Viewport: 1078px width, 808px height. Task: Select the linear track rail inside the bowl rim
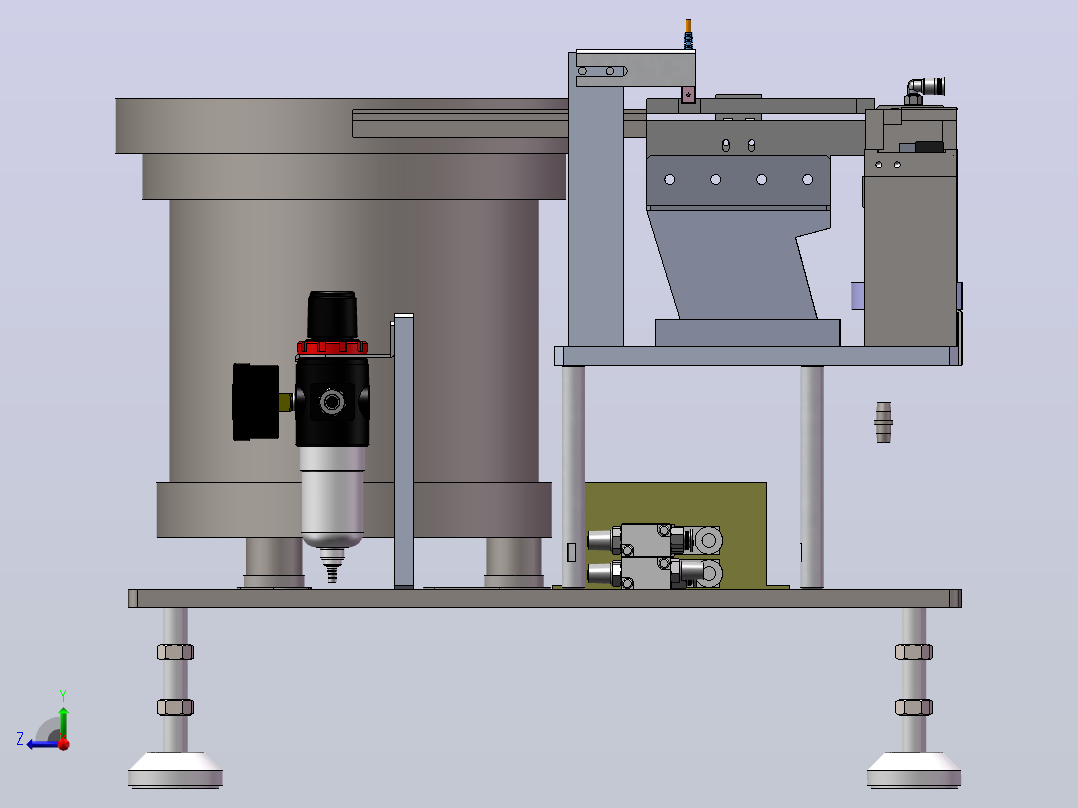(x=461, y=124)
